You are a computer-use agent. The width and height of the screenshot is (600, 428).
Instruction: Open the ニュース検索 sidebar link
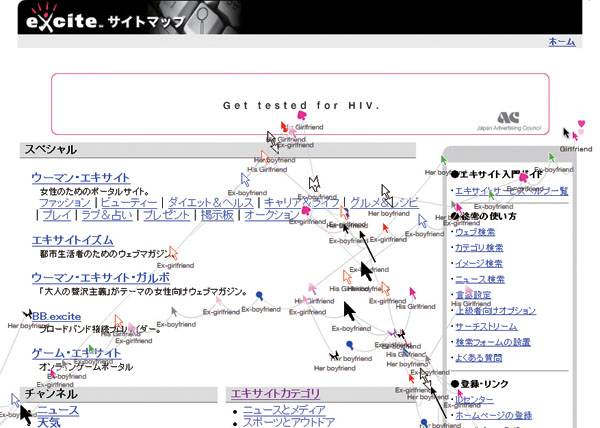tap(480, 279)
